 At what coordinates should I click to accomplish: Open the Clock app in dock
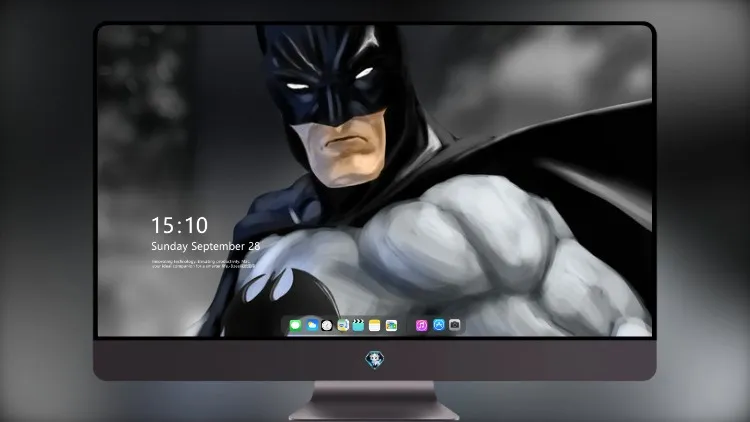327,325
